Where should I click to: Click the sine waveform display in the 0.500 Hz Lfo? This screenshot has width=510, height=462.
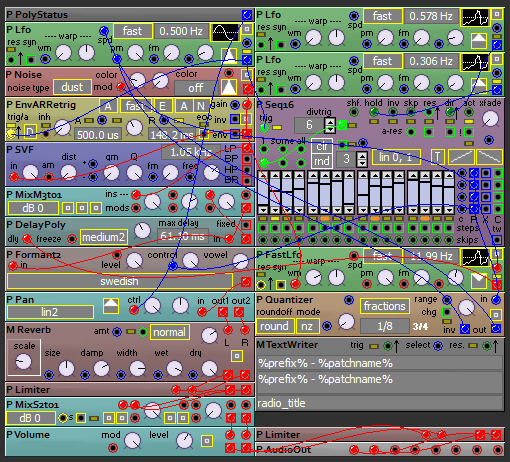tap(226, 32)
